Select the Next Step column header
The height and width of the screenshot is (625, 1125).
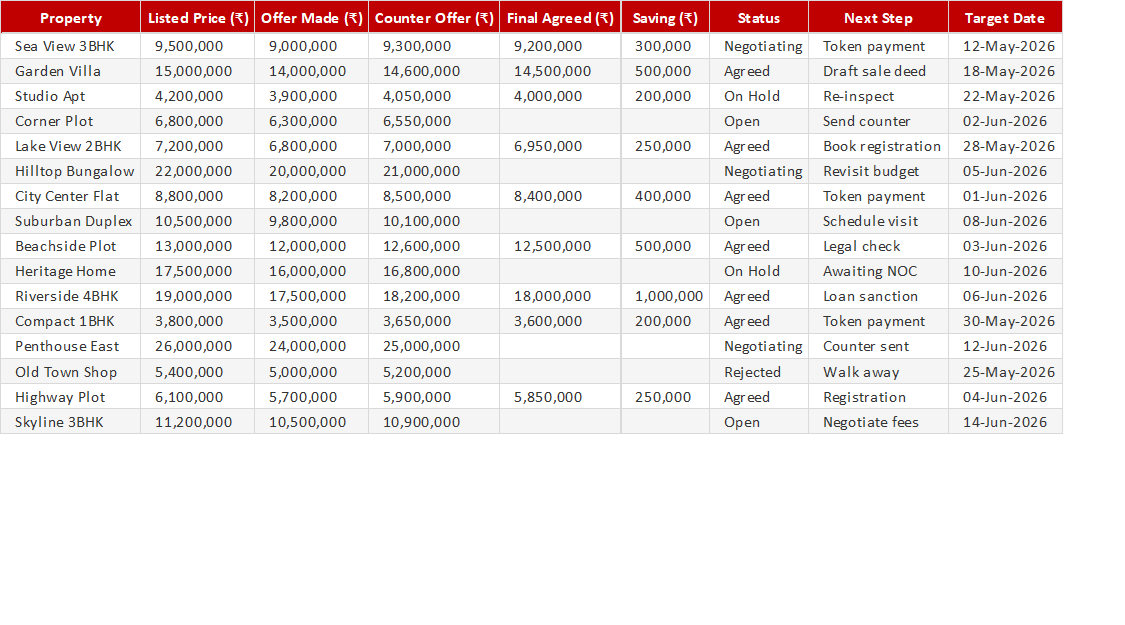(x=878, y=18)
